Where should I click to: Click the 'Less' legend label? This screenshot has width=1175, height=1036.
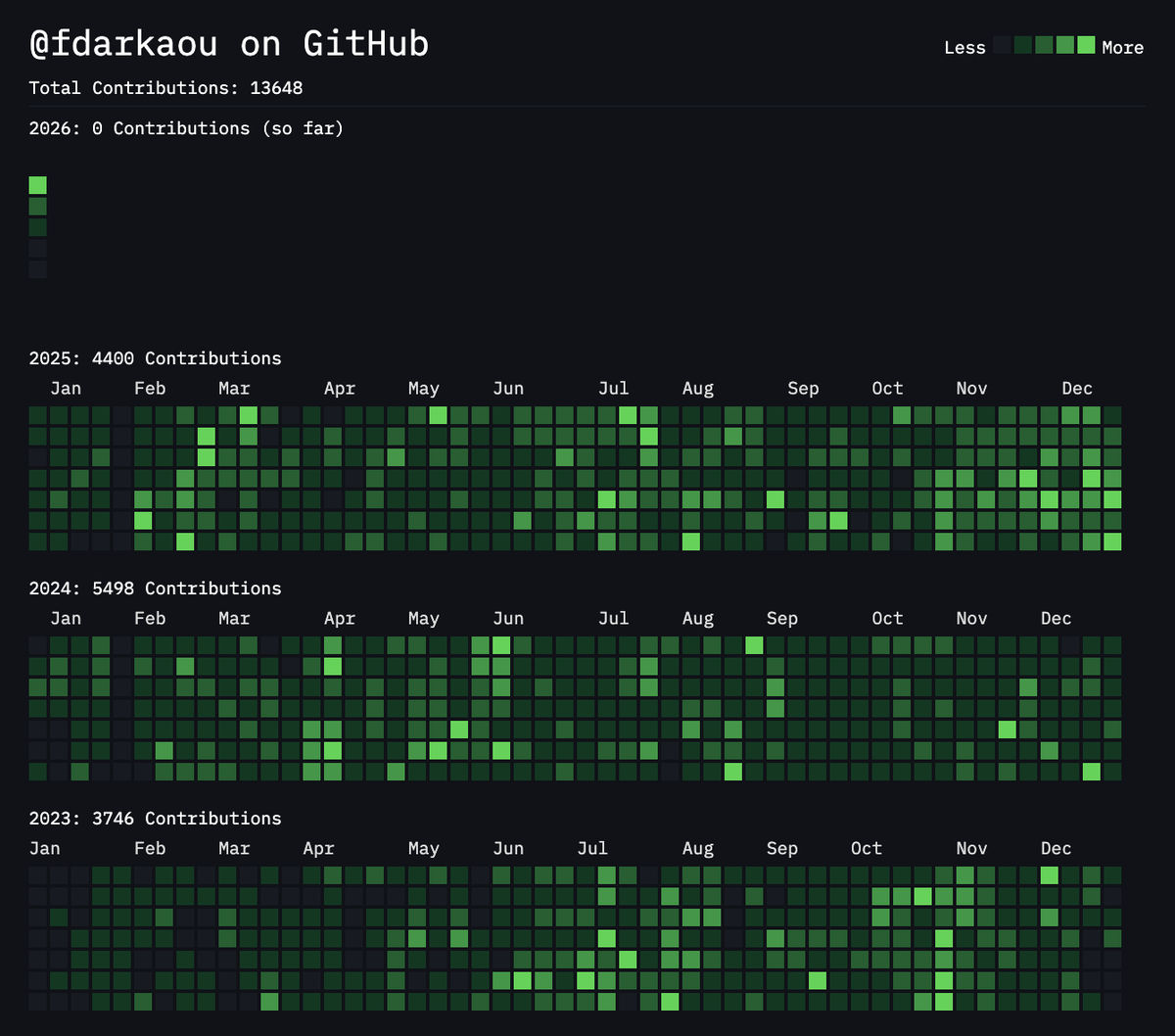click(964, 47)
